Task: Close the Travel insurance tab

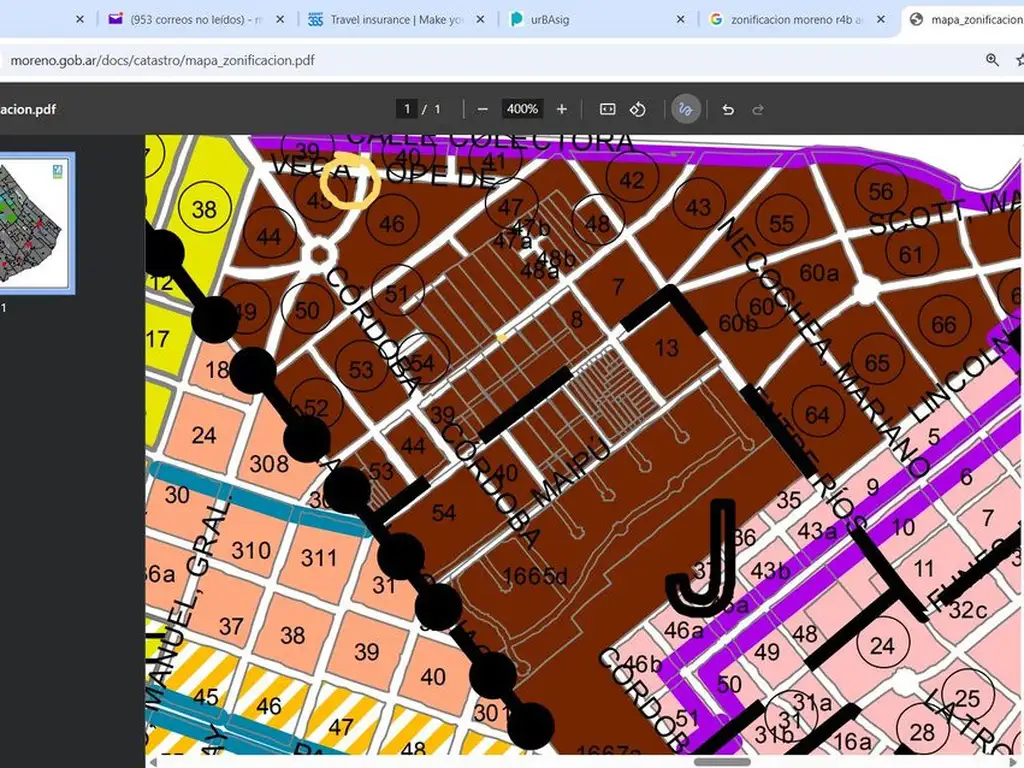Action: tap(481, 19)
